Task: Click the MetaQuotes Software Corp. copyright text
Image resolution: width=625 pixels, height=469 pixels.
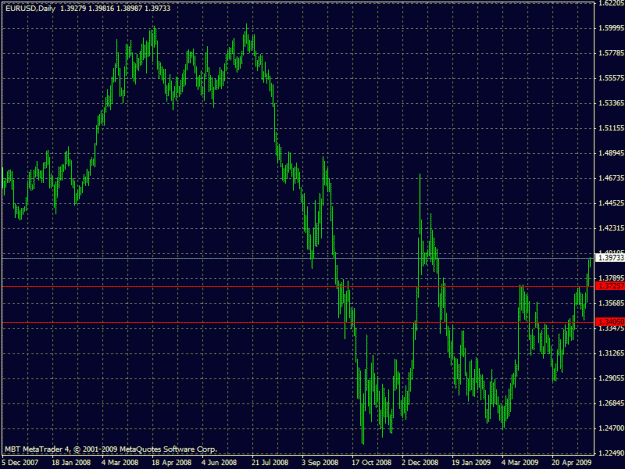Action: coord(110,449)
